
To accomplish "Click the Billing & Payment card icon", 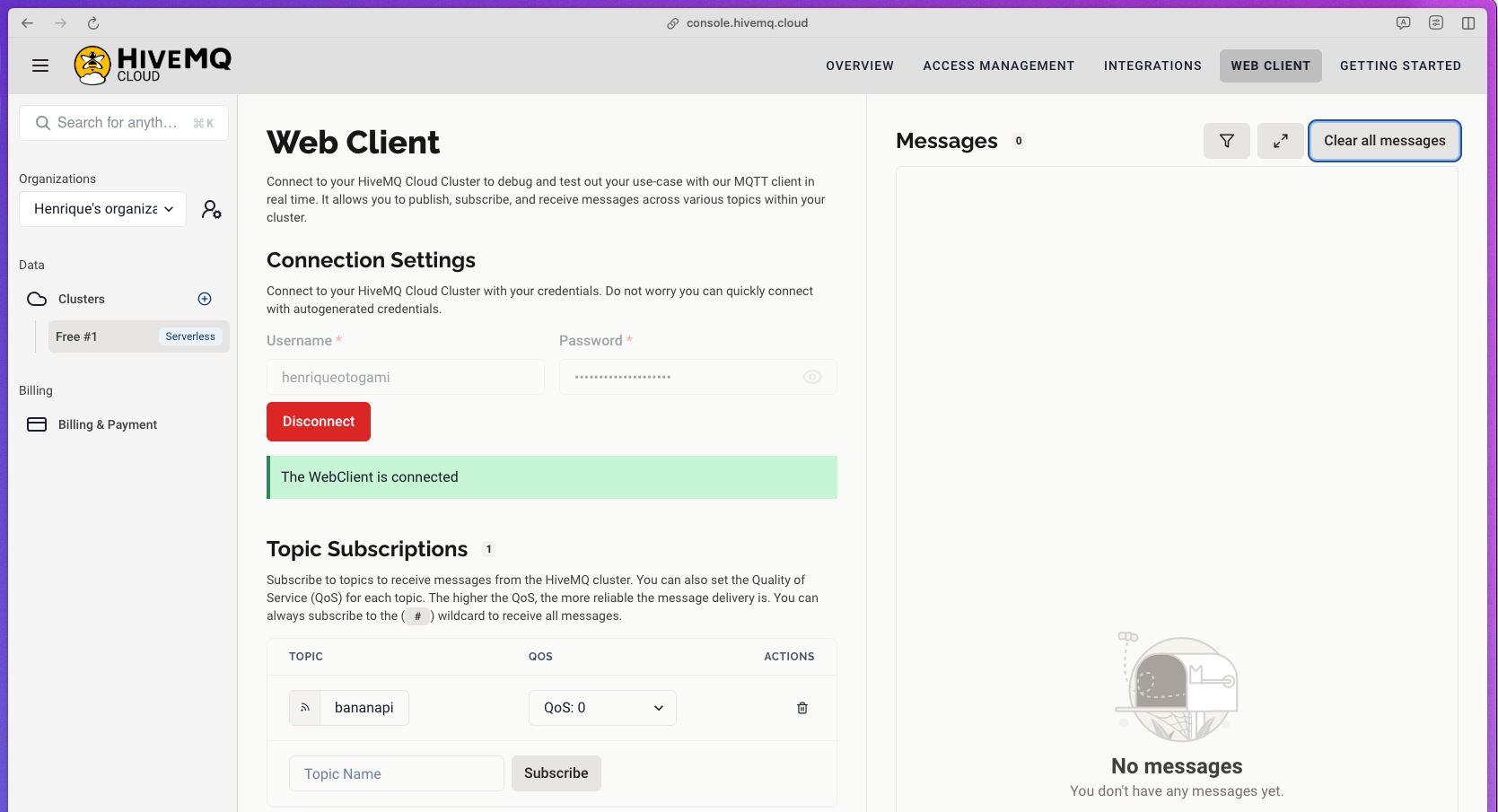I will click(x=37, y=424).
